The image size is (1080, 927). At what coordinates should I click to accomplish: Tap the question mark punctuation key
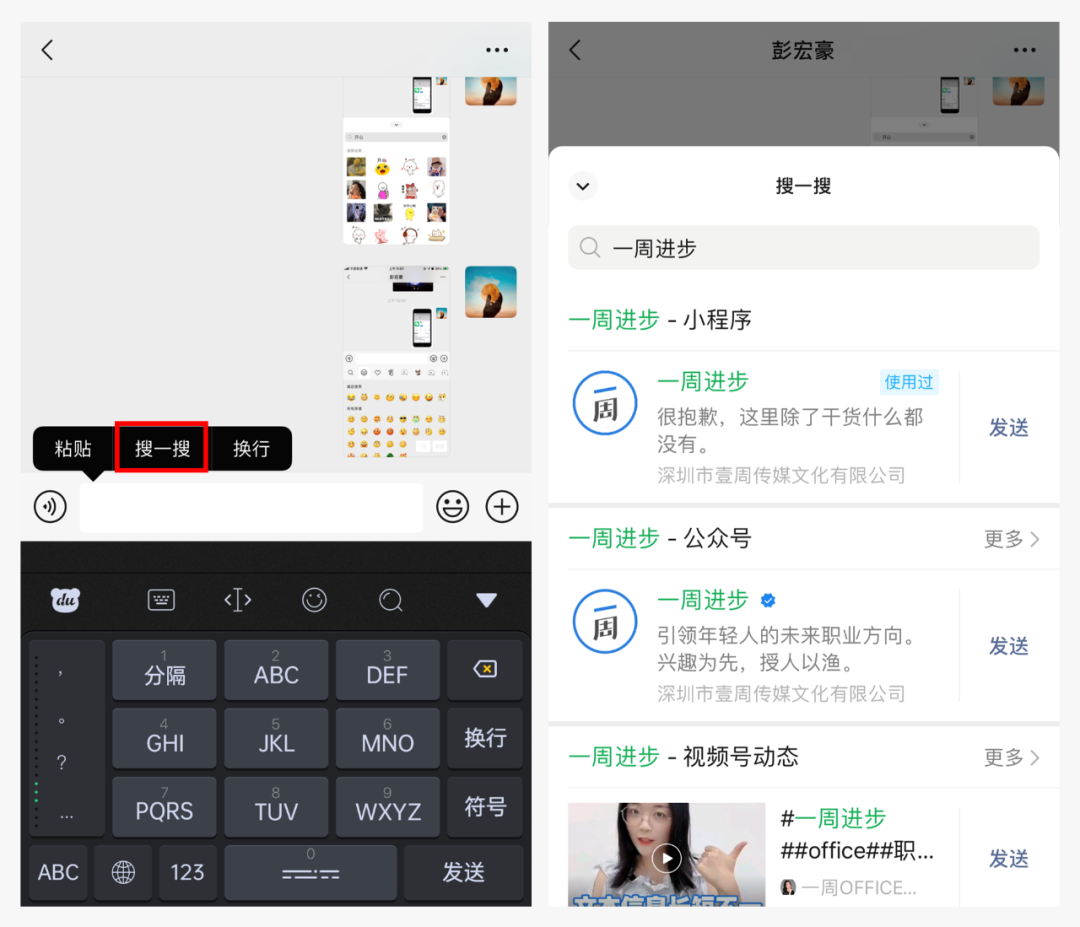[61, 762]
